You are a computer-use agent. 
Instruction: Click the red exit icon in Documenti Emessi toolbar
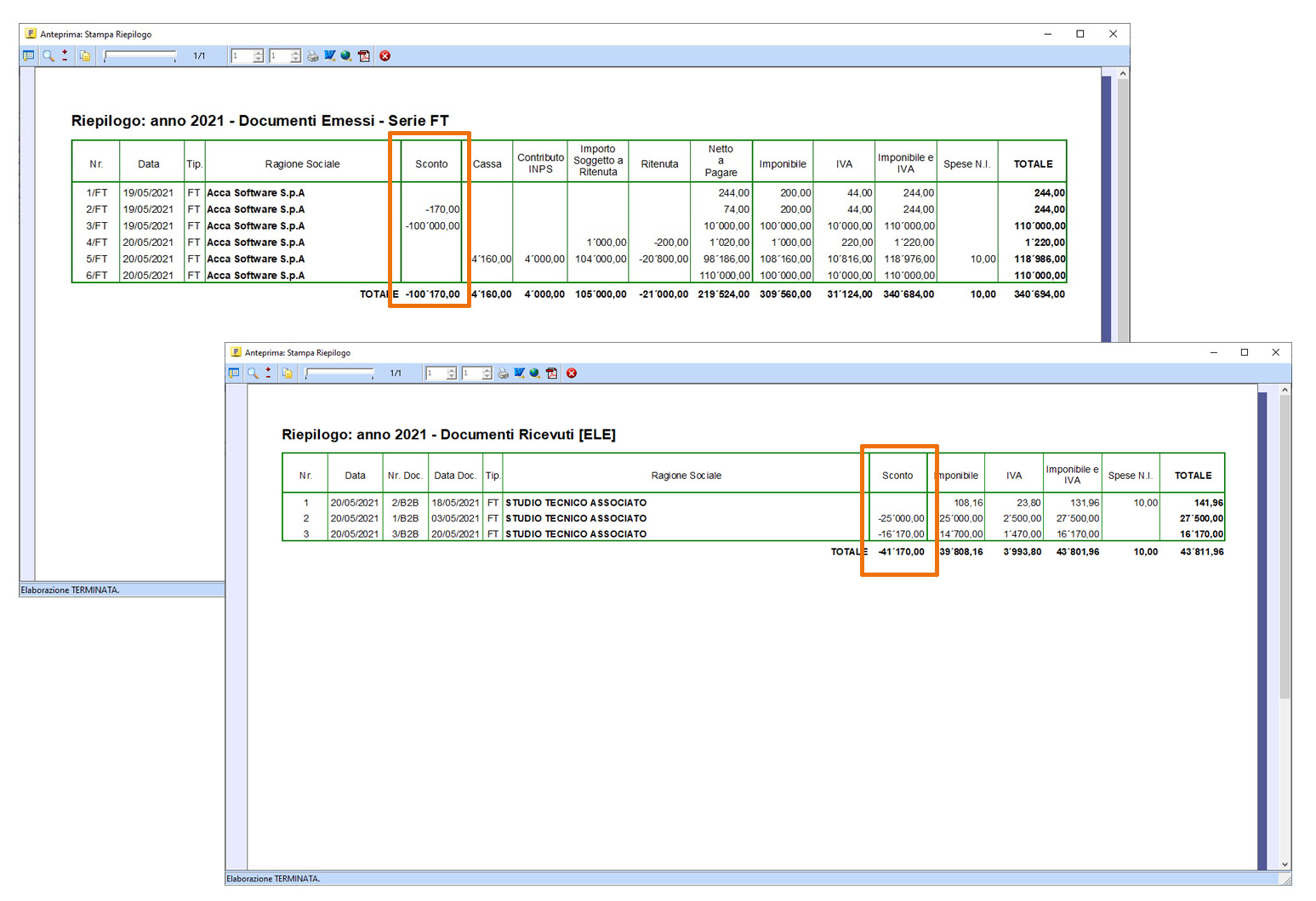click(385, 56)
